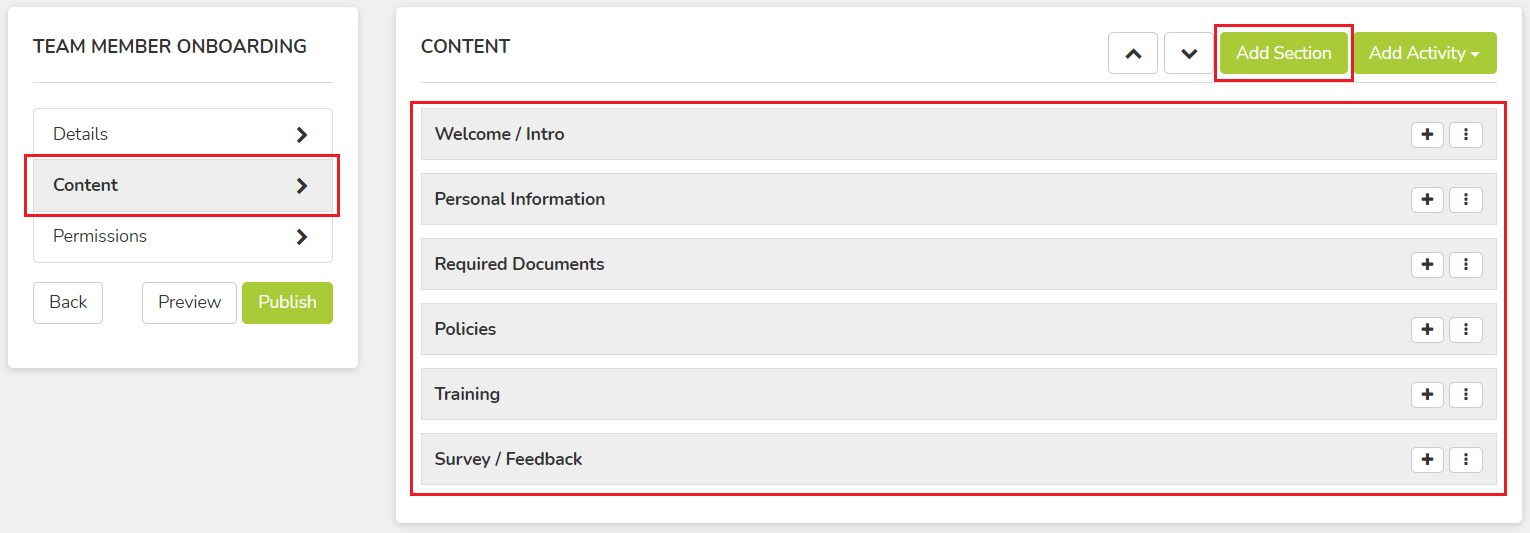Screen dimensions: 1530x533
Task: Open the three-dot menu for Policies
Action: pos(1466,330)
